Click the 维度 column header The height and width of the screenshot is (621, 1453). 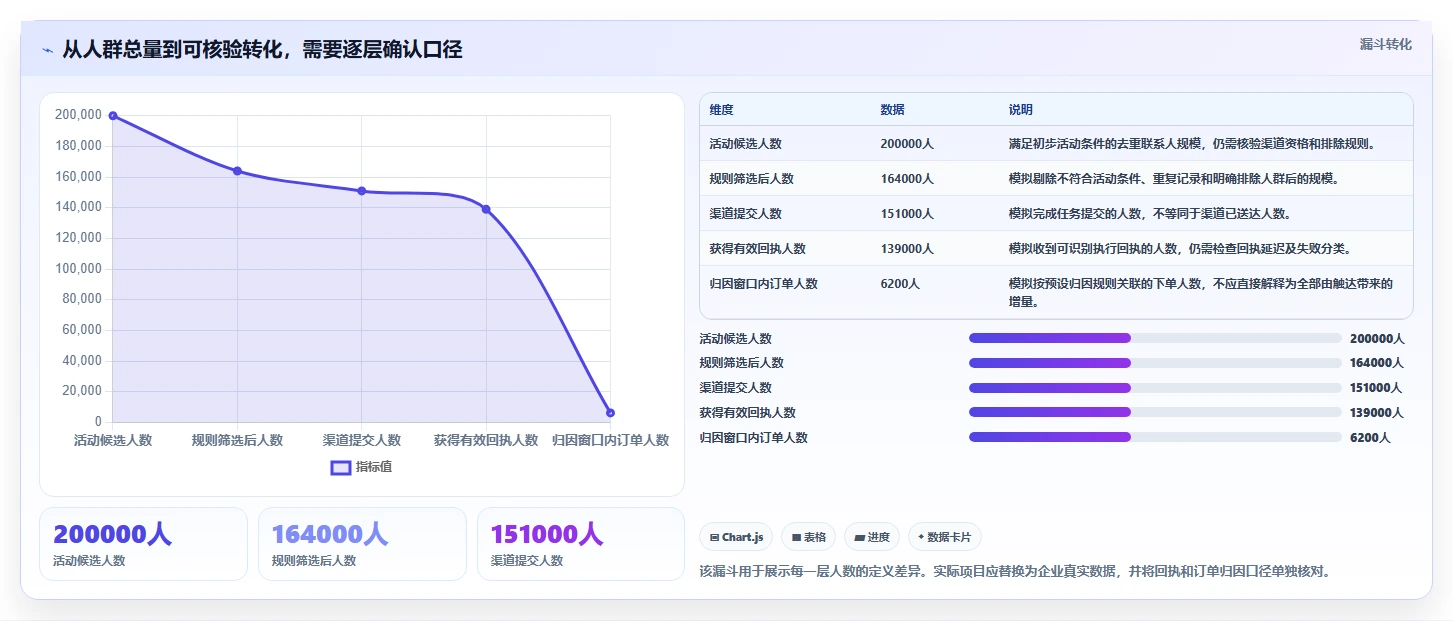coord(721,110)
